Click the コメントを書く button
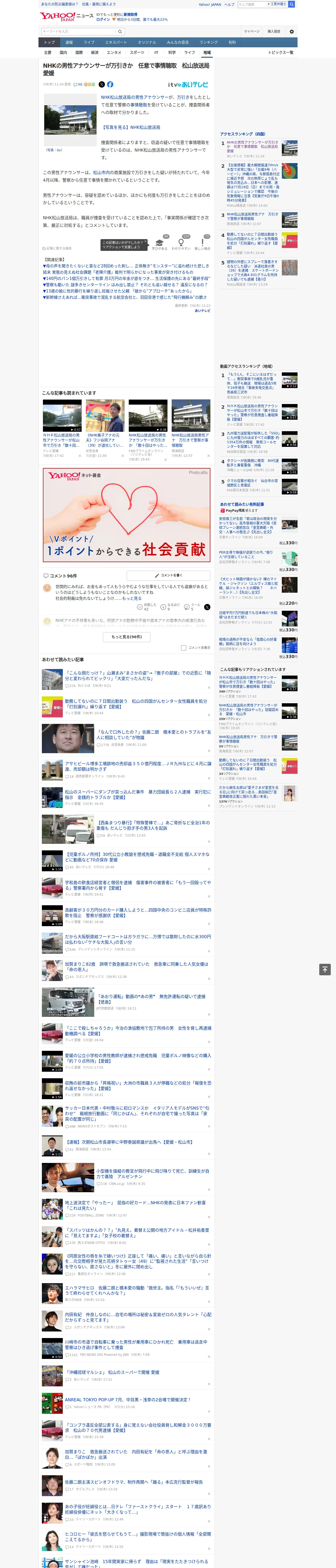 168,575
